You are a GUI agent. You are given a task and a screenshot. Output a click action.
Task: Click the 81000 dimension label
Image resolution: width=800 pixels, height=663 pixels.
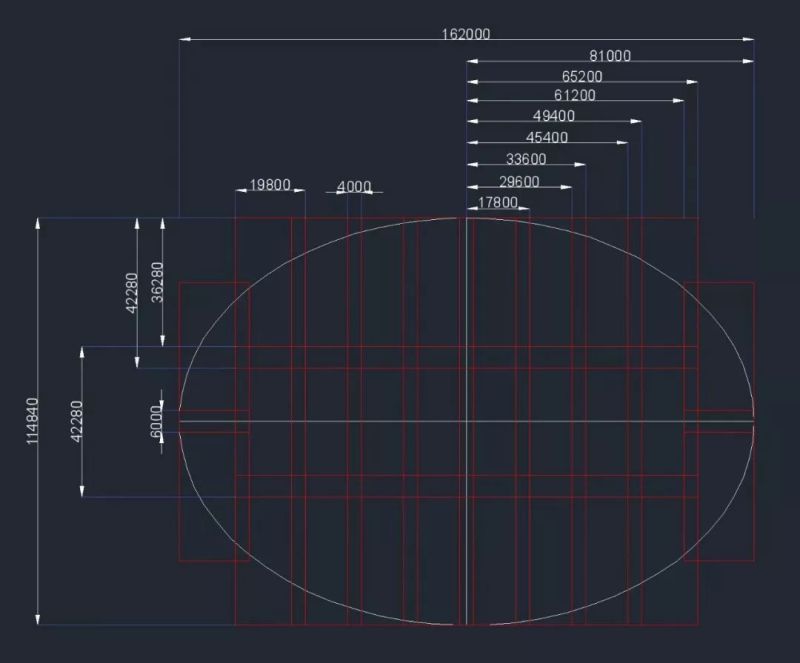click(x=610, y=57)
